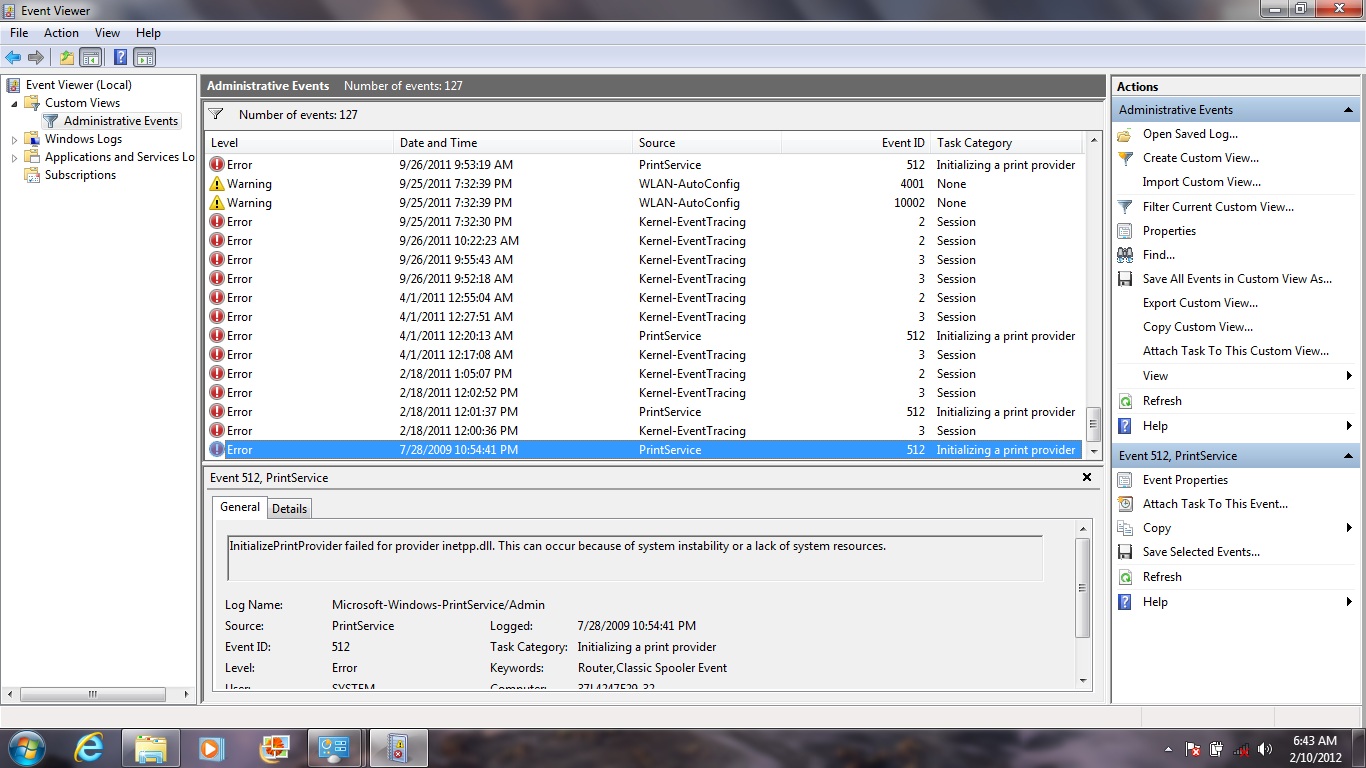Click the funnel icon beside Number of events
1366x768 pixels.
pyautogui.click(x=216, y=114)
